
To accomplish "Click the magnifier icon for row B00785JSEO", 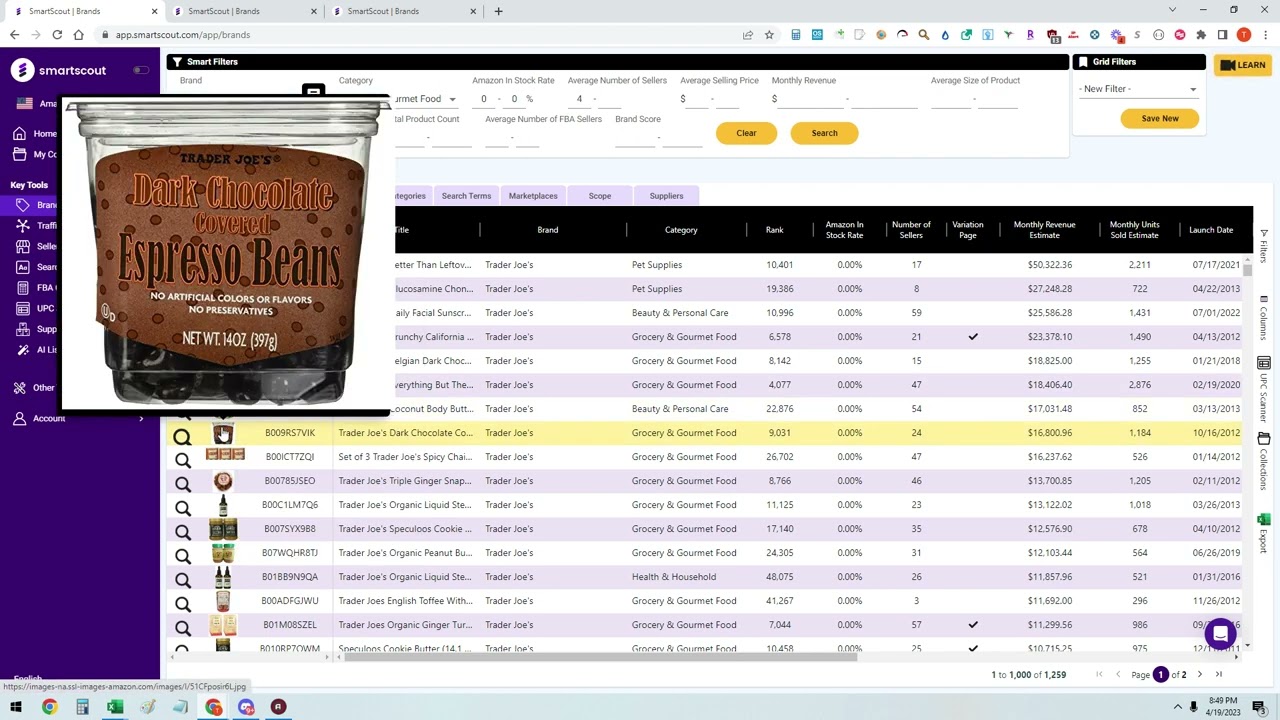I will pos(182,484).
